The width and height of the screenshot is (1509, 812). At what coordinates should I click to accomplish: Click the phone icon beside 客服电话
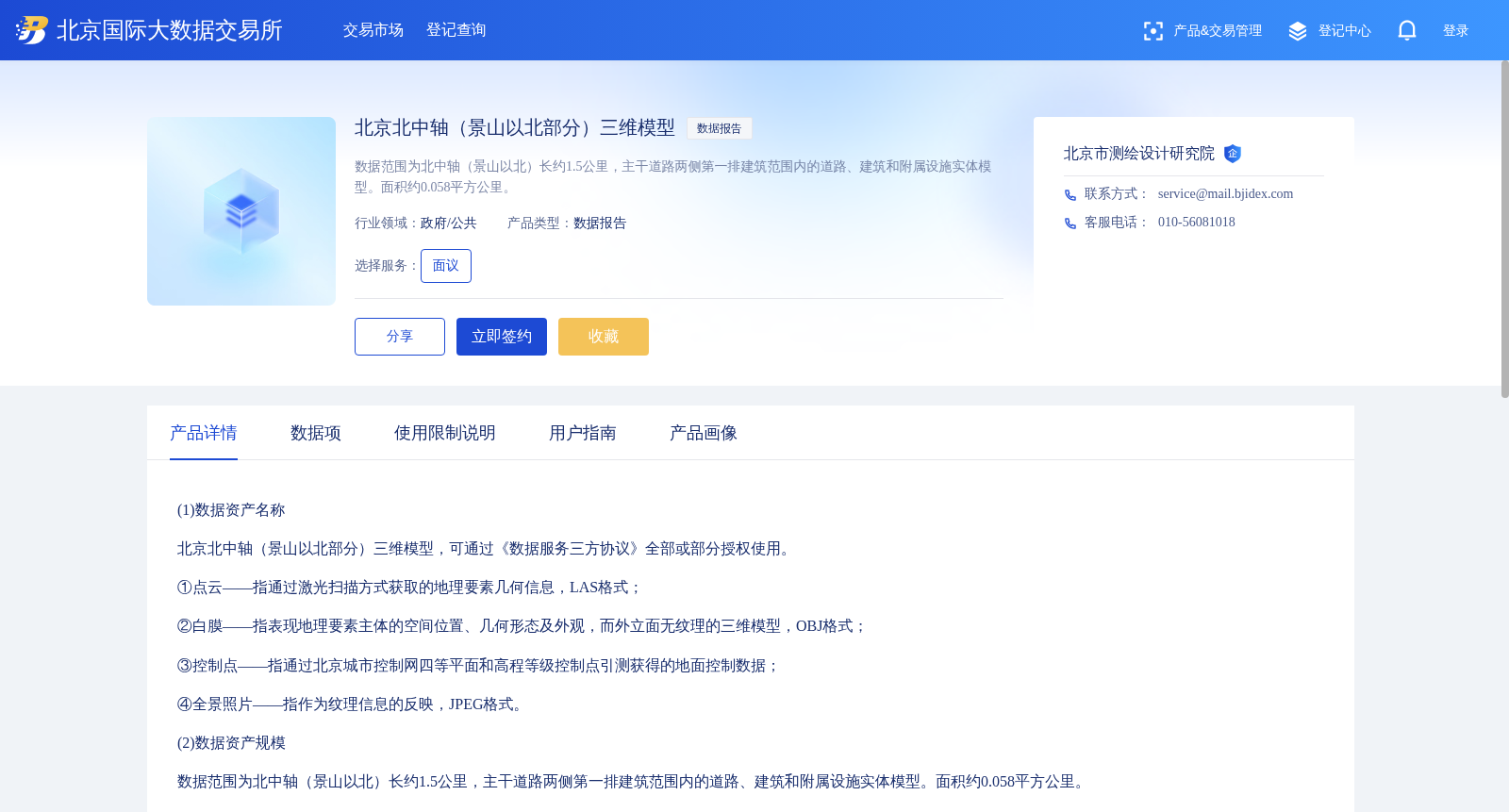coord(1070,224)
